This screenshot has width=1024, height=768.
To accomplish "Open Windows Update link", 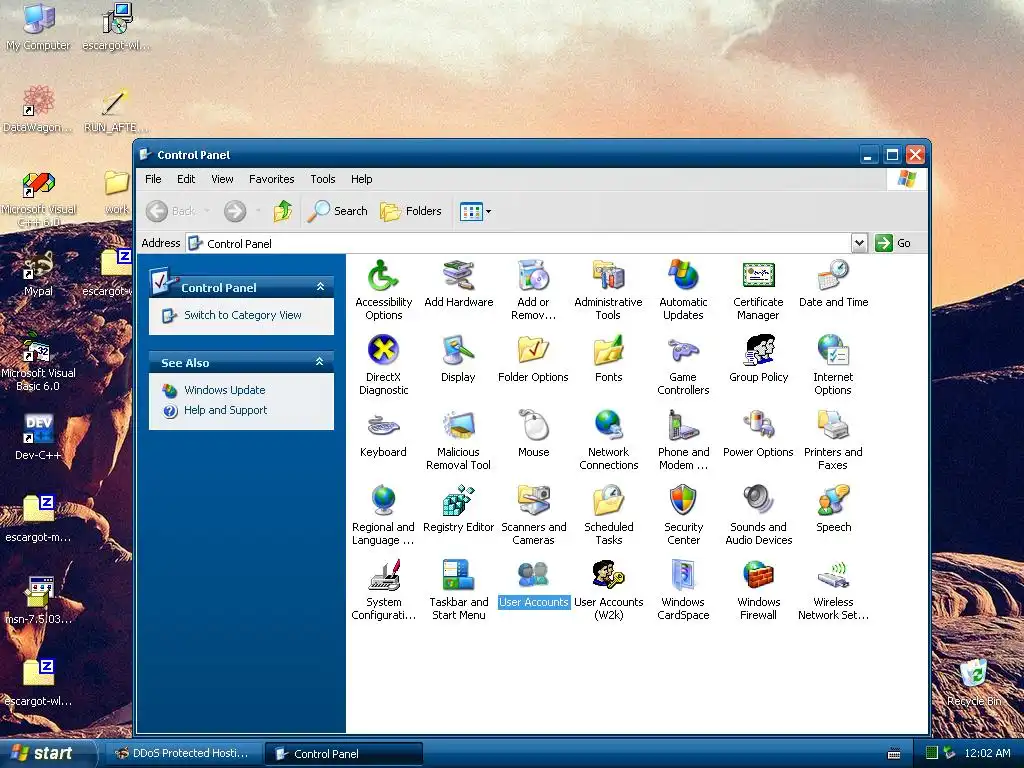I will (225, 390).
